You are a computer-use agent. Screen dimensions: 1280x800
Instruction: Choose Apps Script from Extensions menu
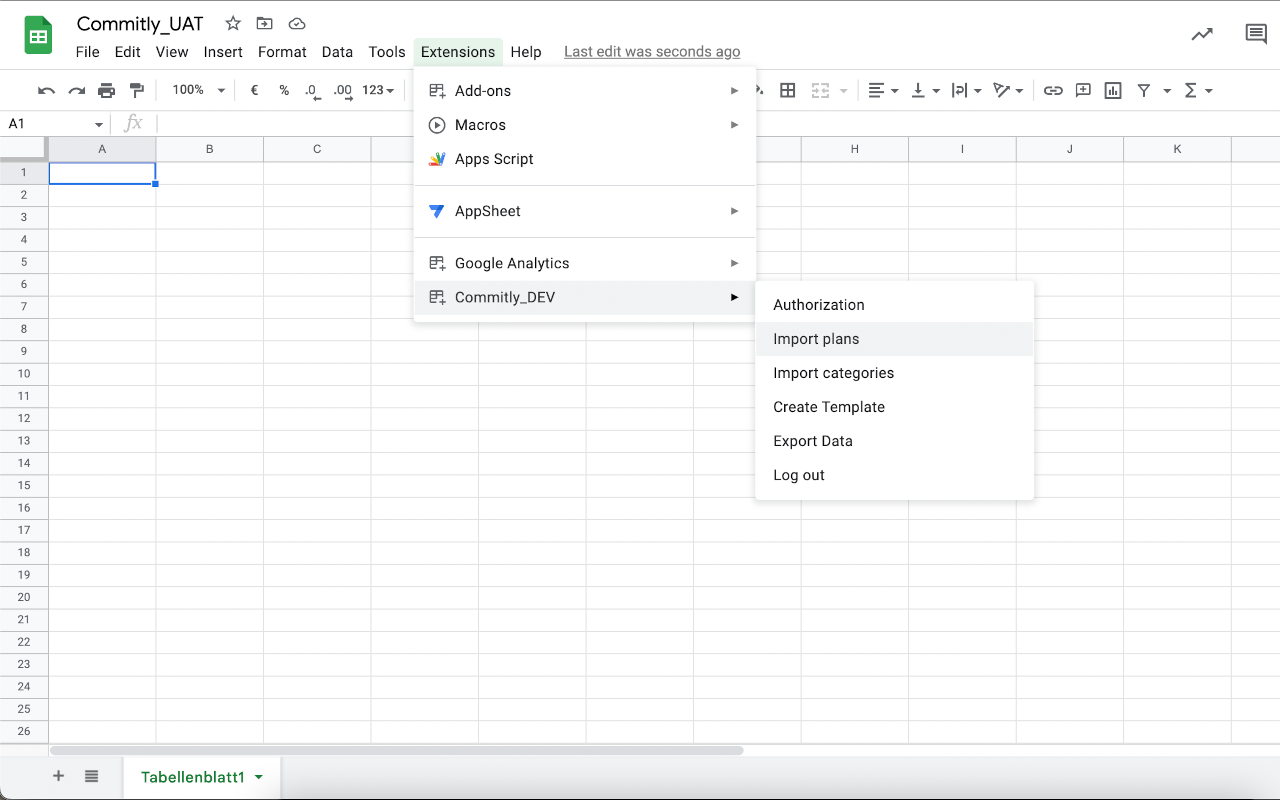click(x=585, y=159)
